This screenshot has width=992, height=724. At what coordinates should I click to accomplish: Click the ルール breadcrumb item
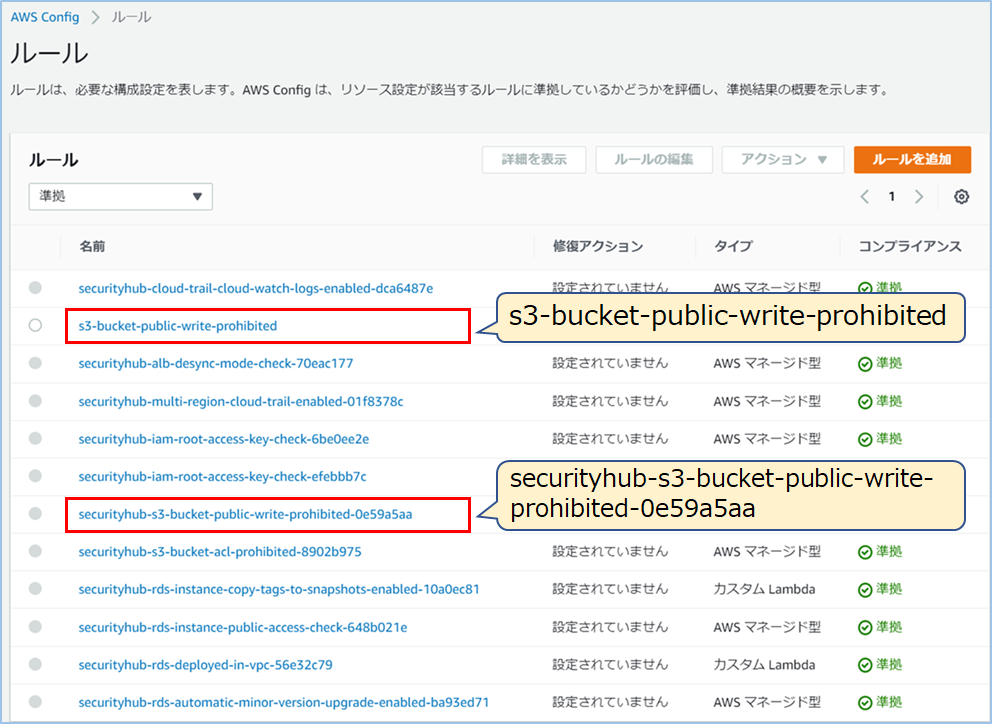pos(129,16)
